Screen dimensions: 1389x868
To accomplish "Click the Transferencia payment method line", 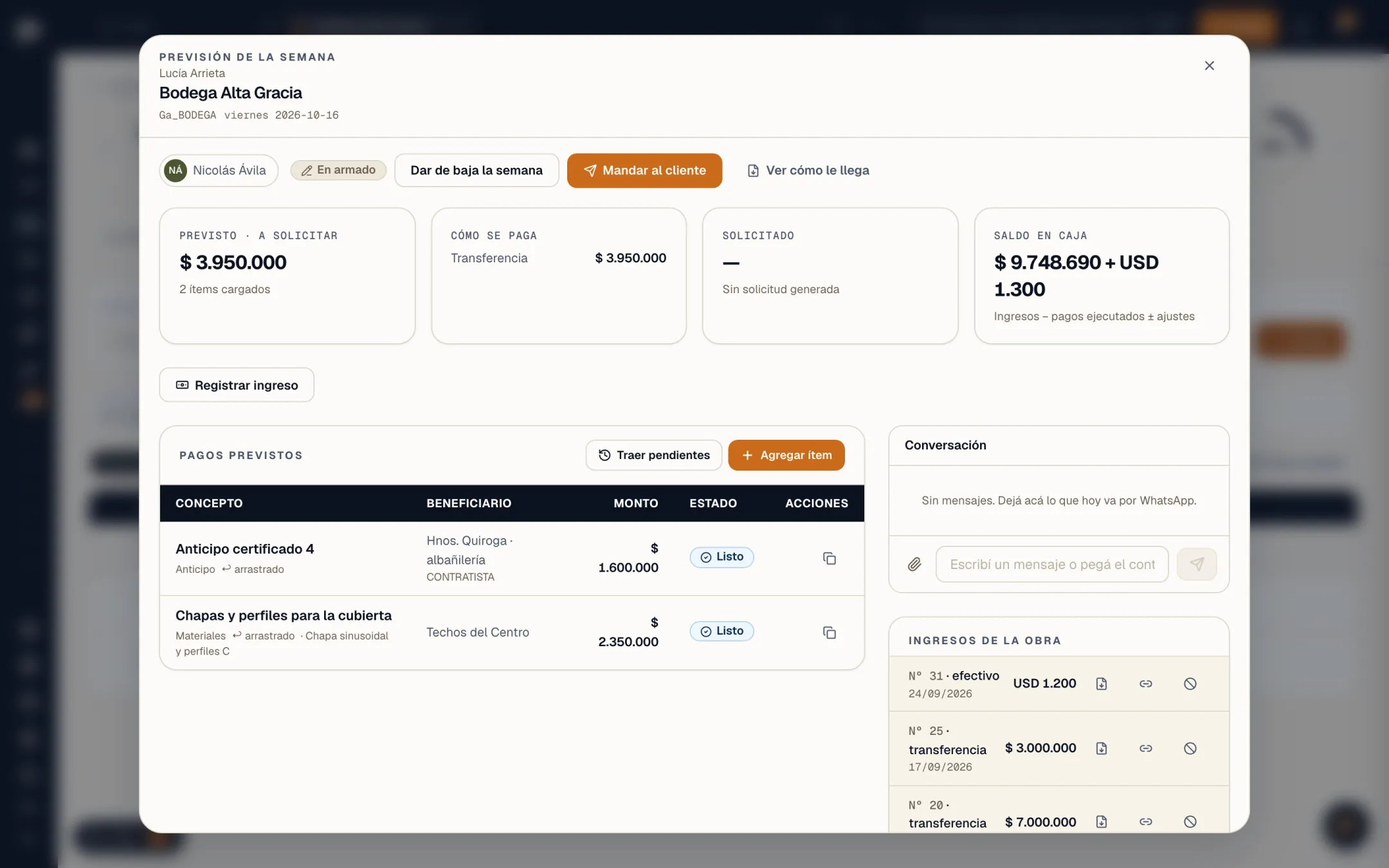I will tap(558, 258).
